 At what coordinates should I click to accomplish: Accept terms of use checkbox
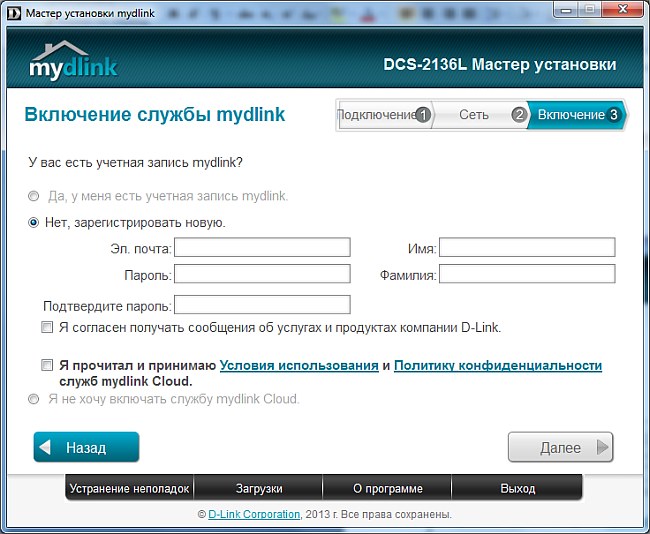(x=47, y=366)
